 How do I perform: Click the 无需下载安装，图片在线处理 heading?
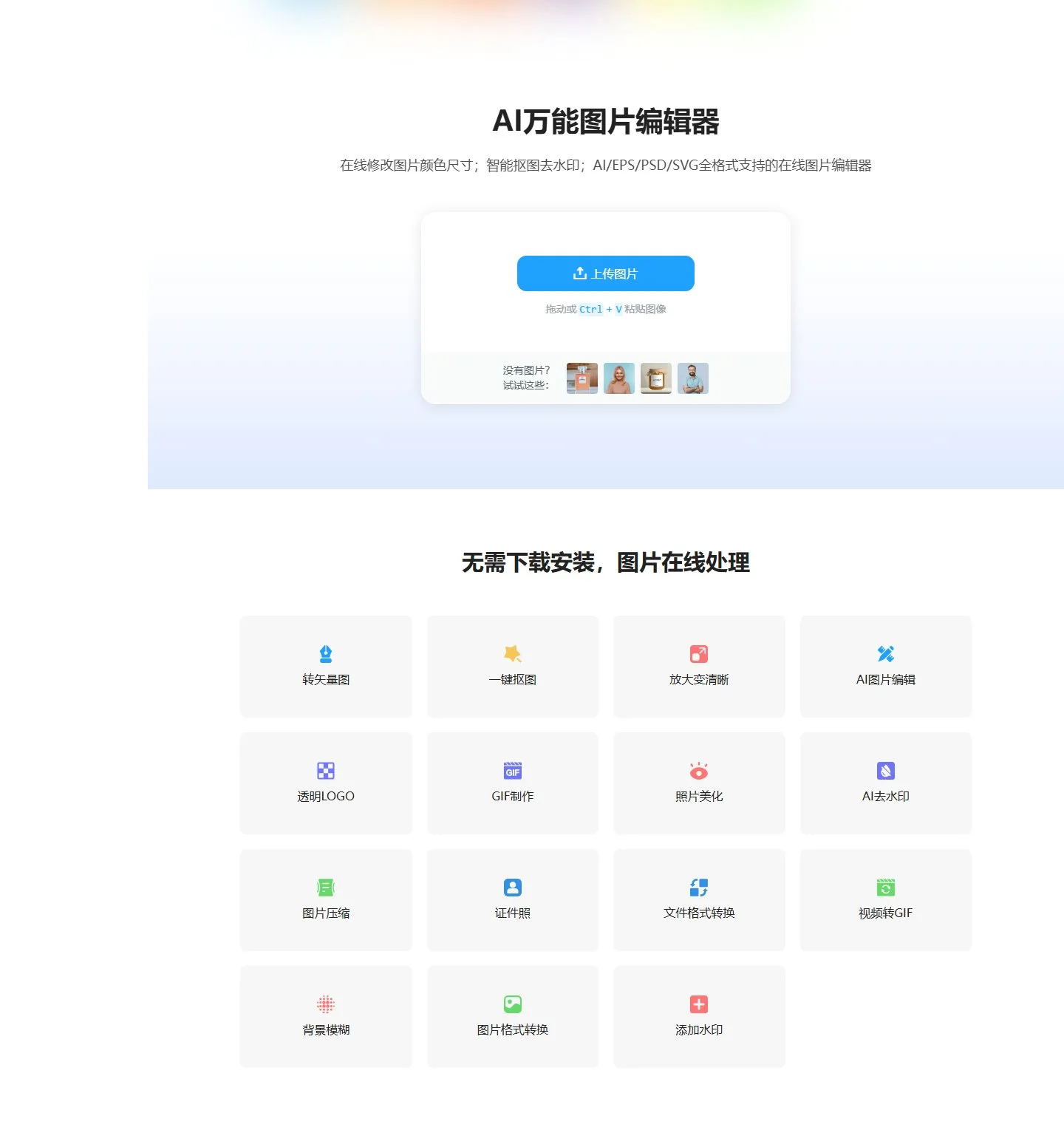pos(606,562)
